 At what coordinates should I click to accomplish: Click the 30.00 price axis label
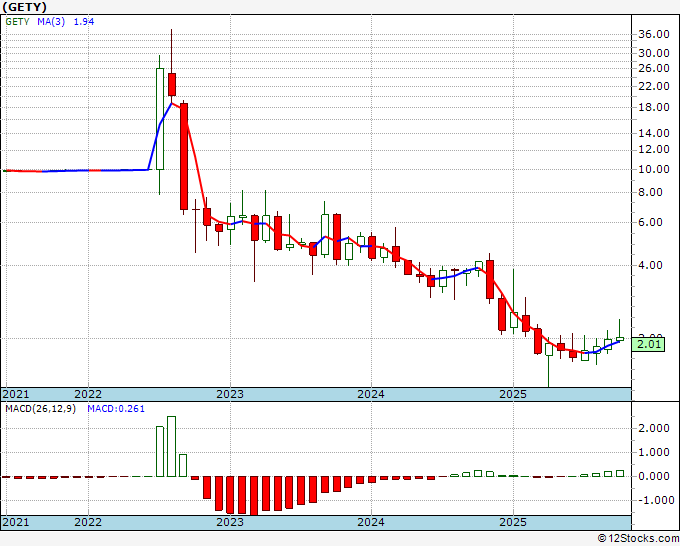(x=654, y=53)
